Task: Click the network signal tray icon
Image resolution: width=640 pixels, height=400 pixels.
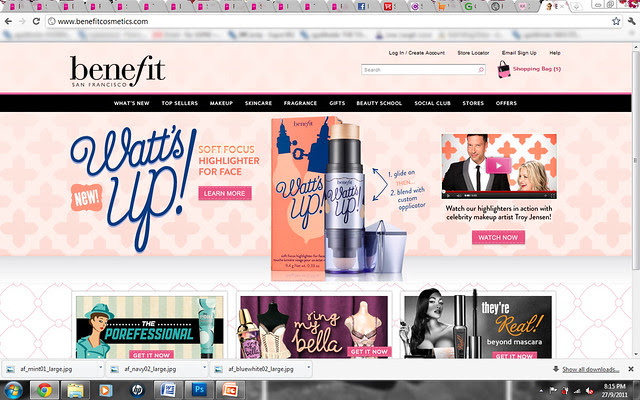Action: (x=577, y=391)
